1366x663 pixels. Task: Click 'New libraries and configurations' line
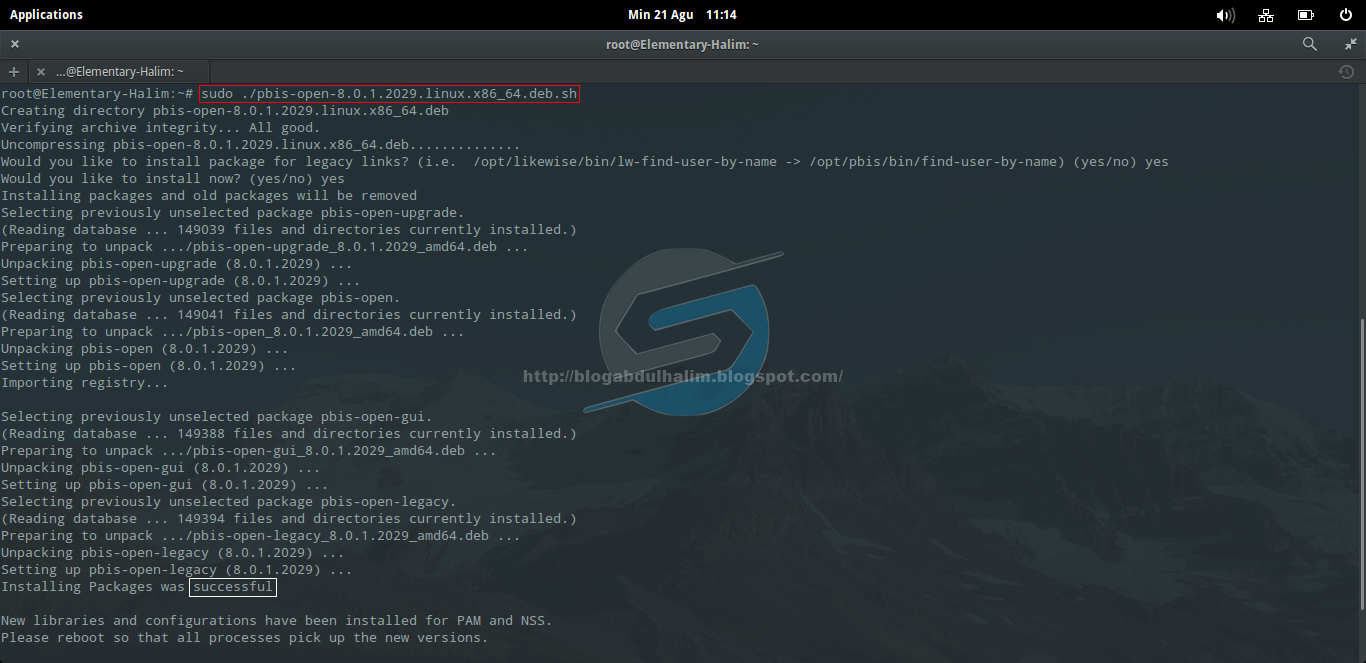coord(276,621)
